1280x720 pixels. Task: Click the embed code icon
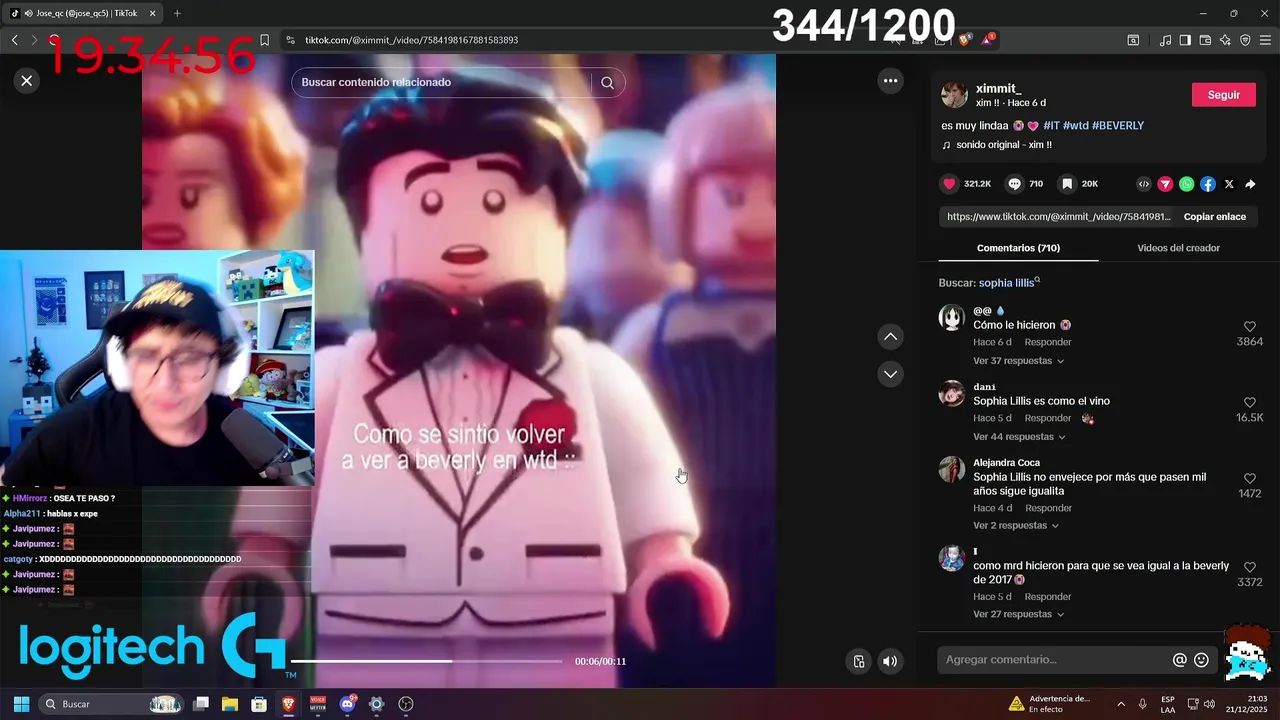pos(1144,184)
